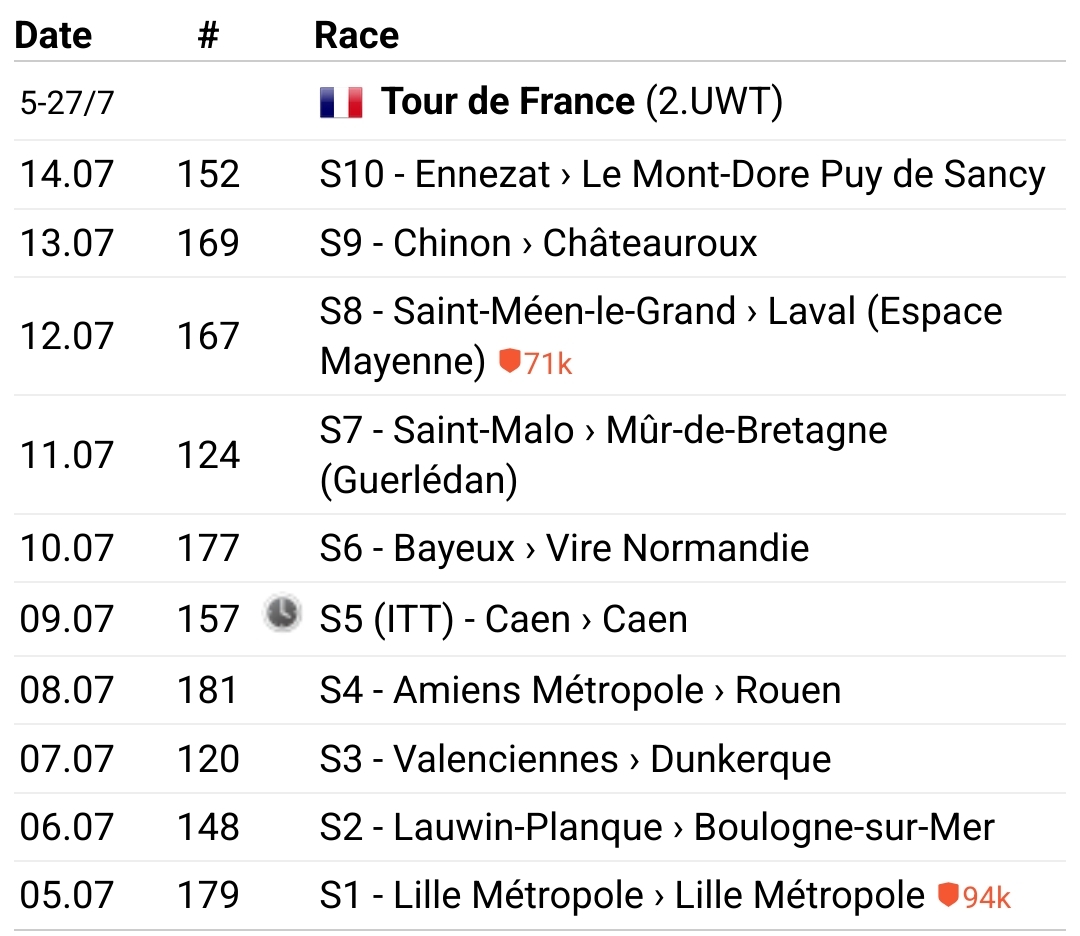Click the French flag icon
The image size is (1080, 936).
[x=341, y=102]
